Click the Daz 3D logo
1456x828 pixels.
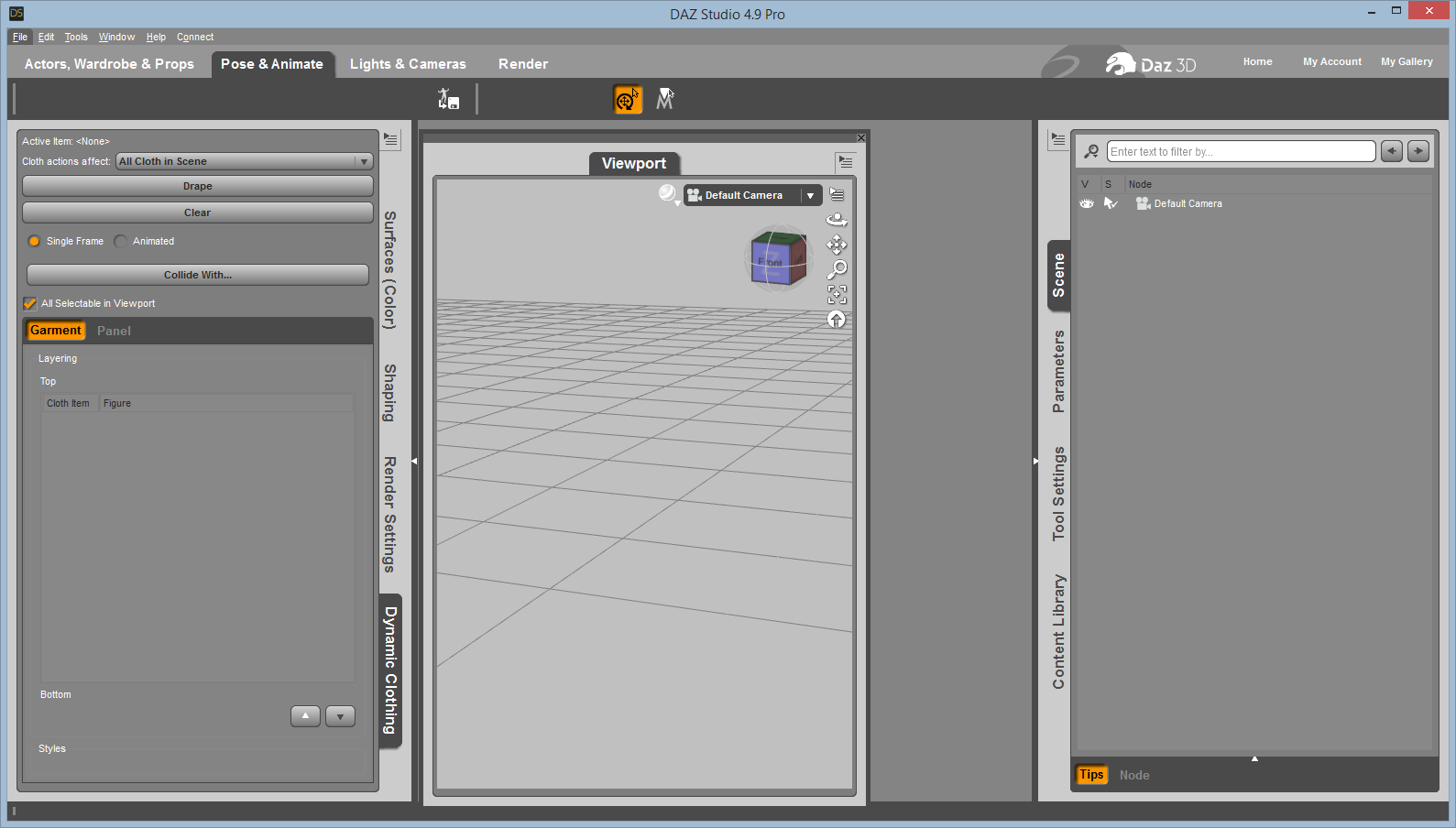pyautogui.click(x=1150, y=64)
